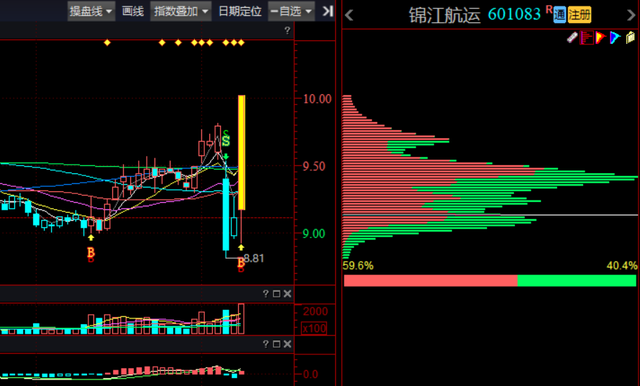This screenshot has height=386, width=640.
Task: Open the yellow book icon
Action: tap(630, 38)
